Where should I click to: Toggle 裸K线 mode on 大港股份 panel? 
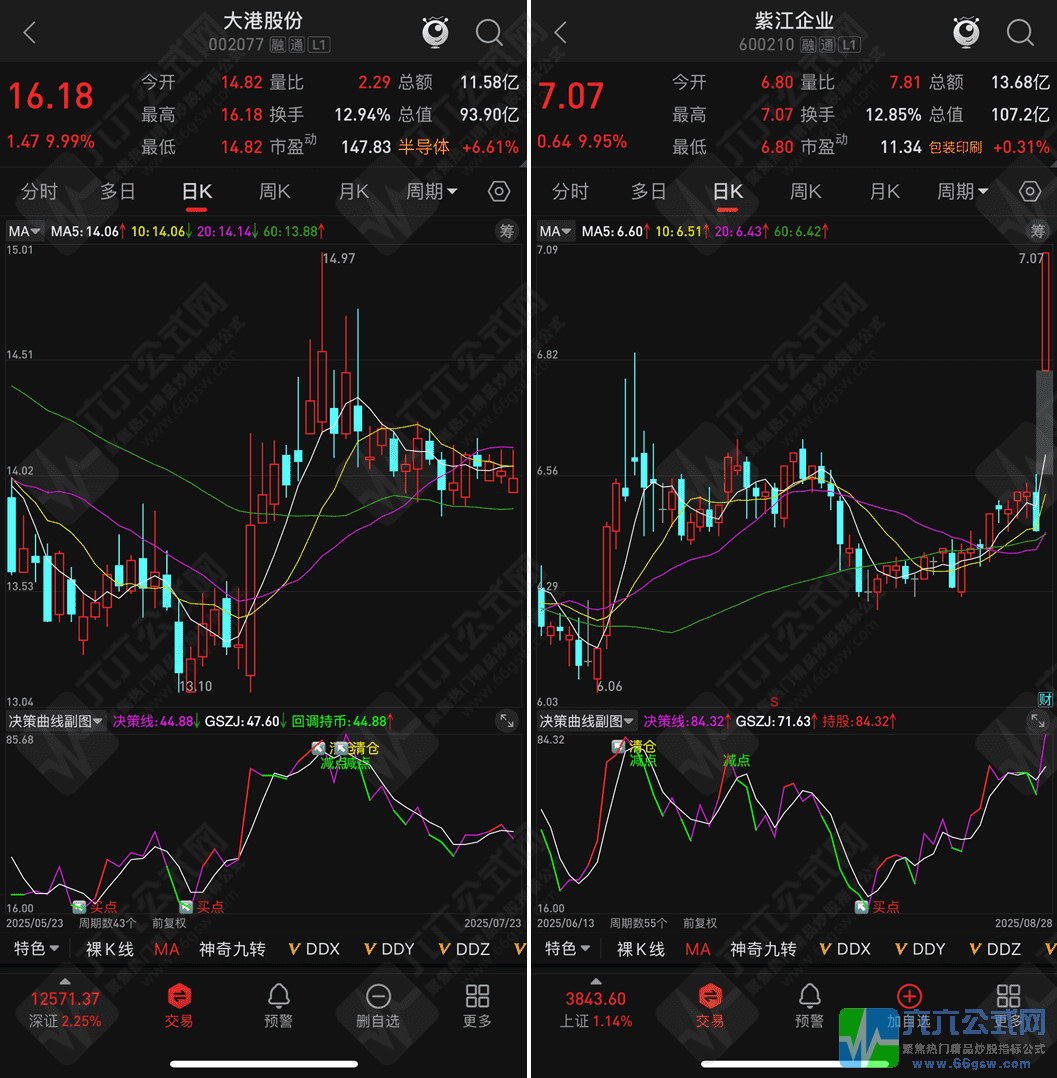pos(109,949)
